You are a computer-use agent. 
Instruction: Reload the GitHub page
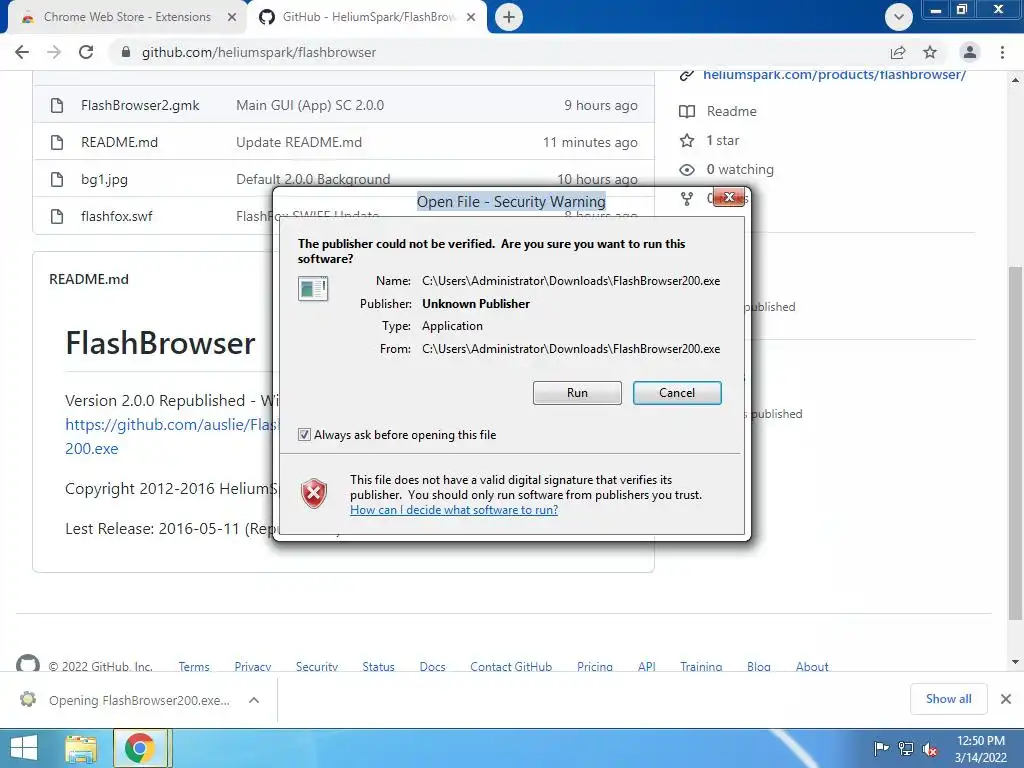[86, 52]
